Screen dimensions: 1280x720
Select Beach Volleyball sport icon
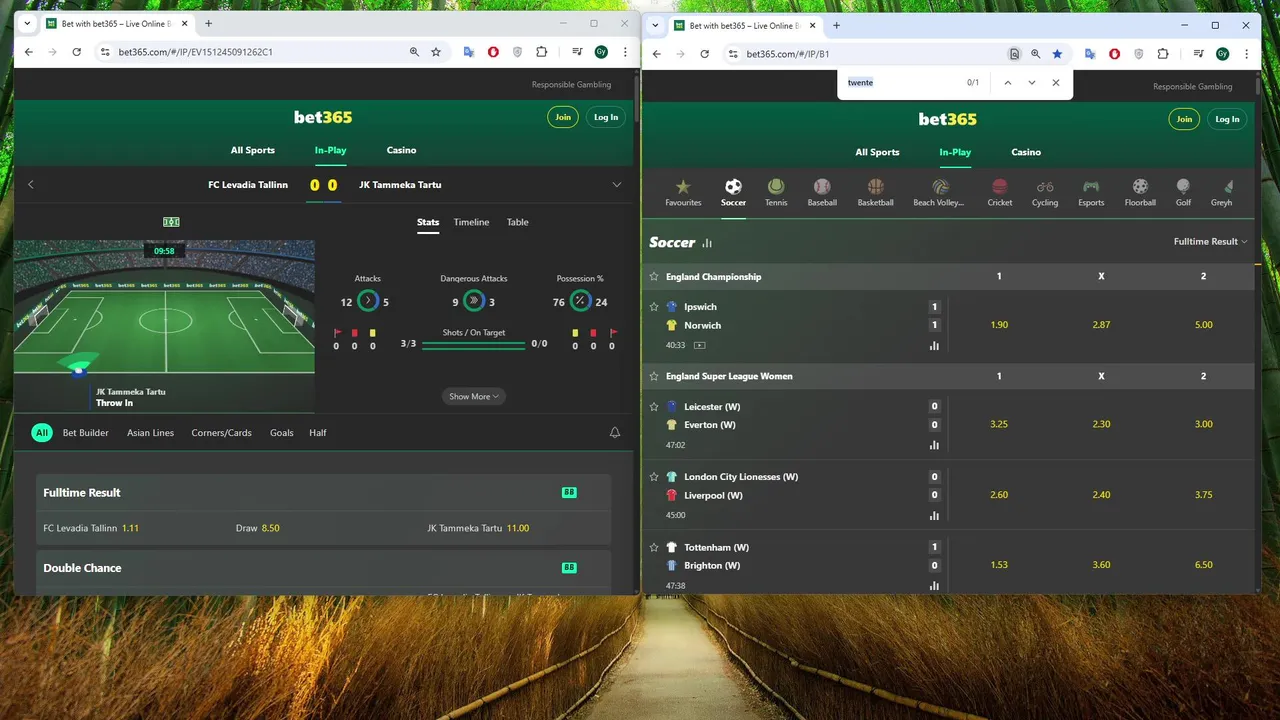[x=940, y=192]
